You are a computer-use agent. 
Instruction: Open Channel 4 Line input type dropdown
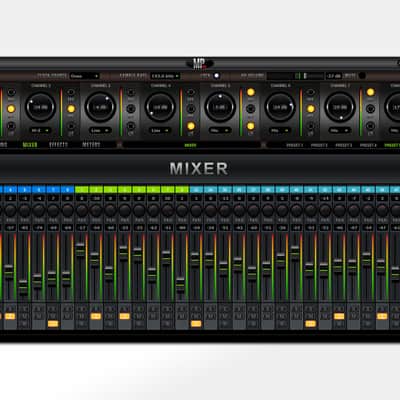160,130
